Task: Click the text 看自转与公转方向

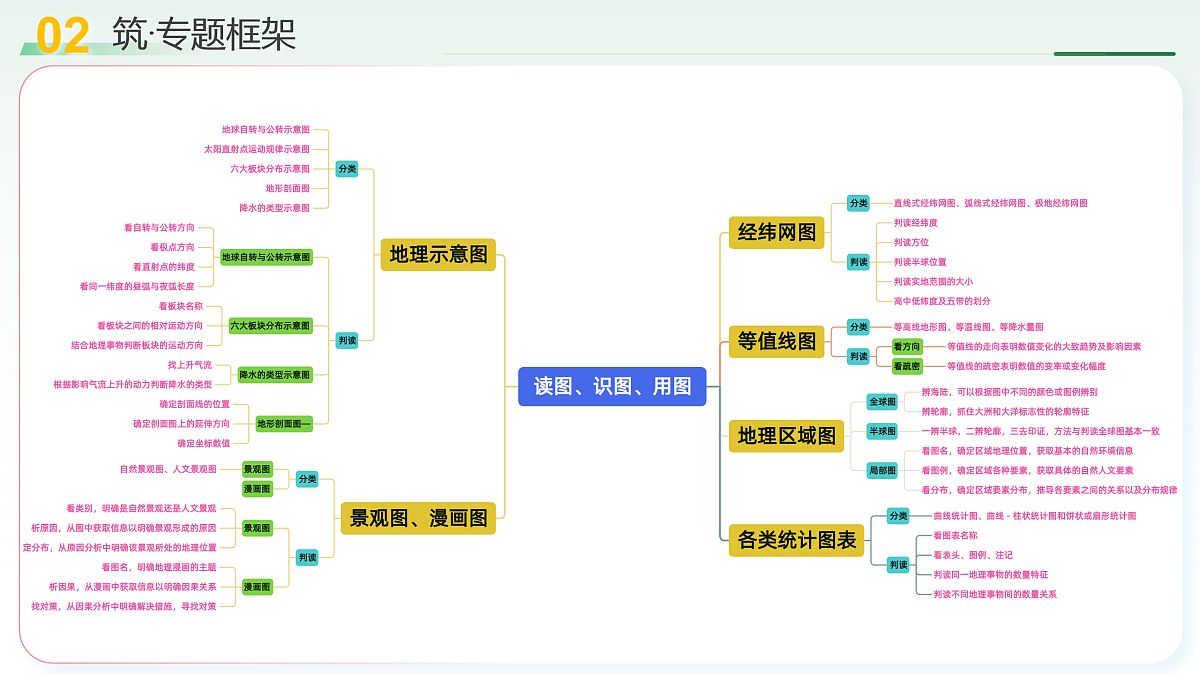Action: pyautogui.click(x=160, y=228)
